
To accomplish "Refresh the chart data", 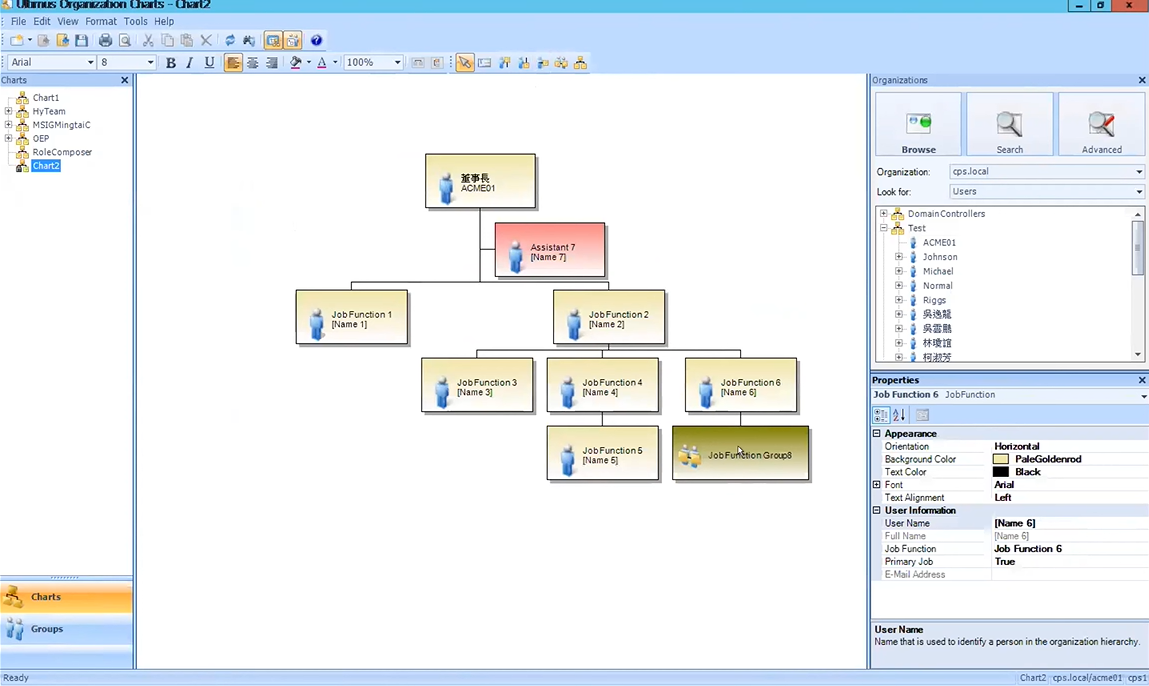I will point(230,40).
